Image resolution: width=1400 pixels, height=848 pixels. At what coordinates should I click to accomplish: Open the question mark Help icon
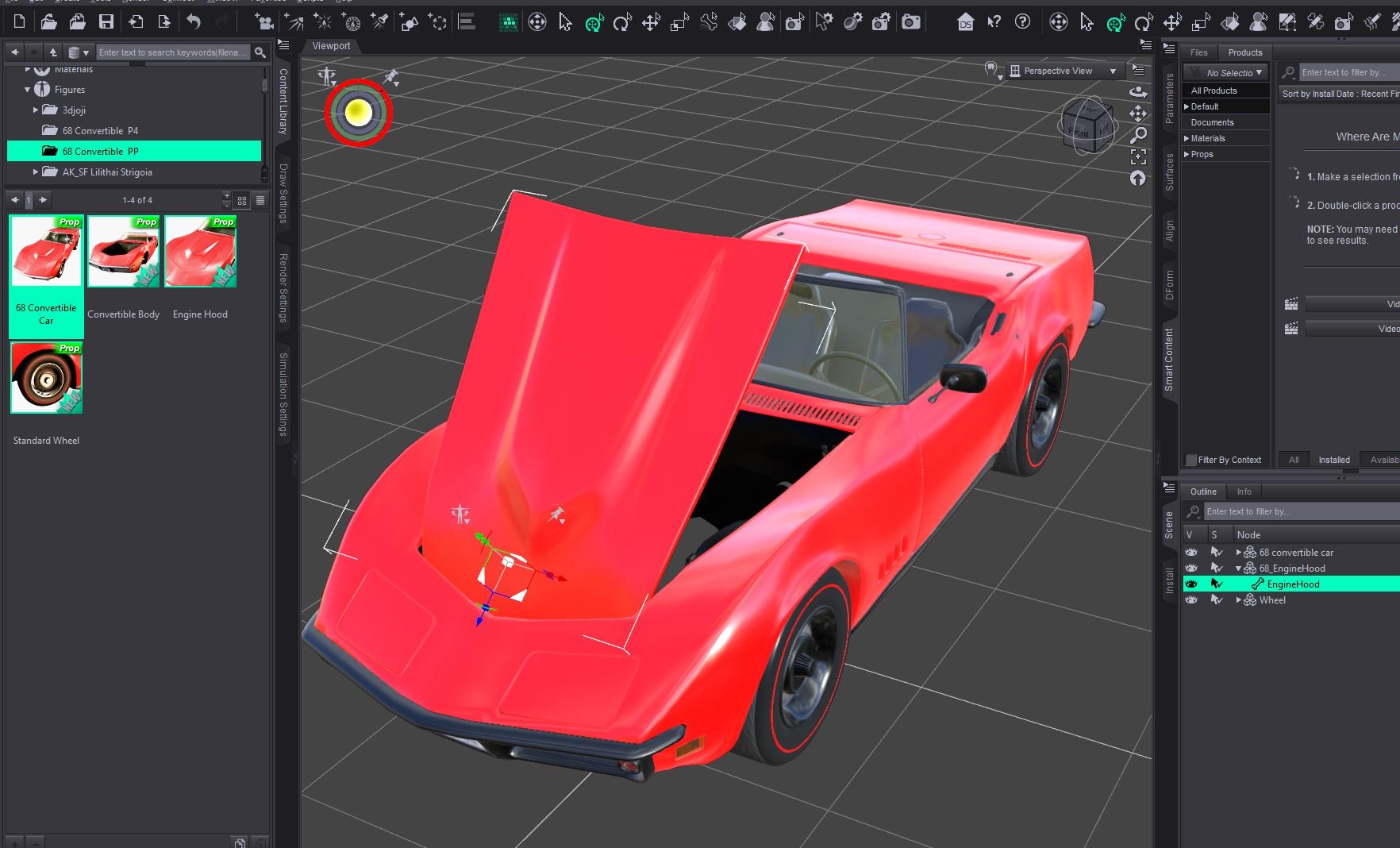click(x=1023, y=21)
